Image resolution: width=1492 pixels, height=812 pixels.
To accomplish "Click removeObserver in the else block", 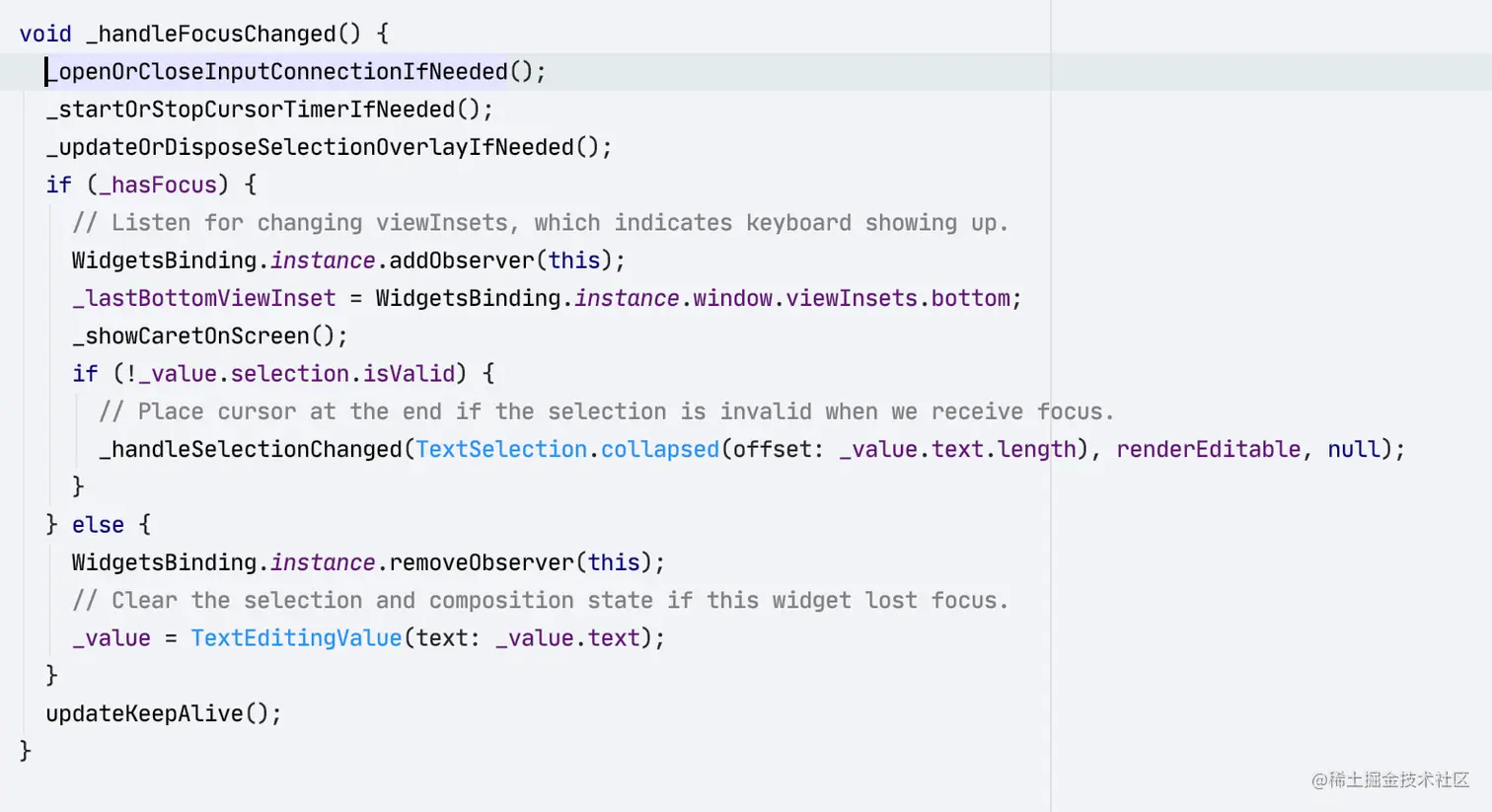I will pos(482,562).
